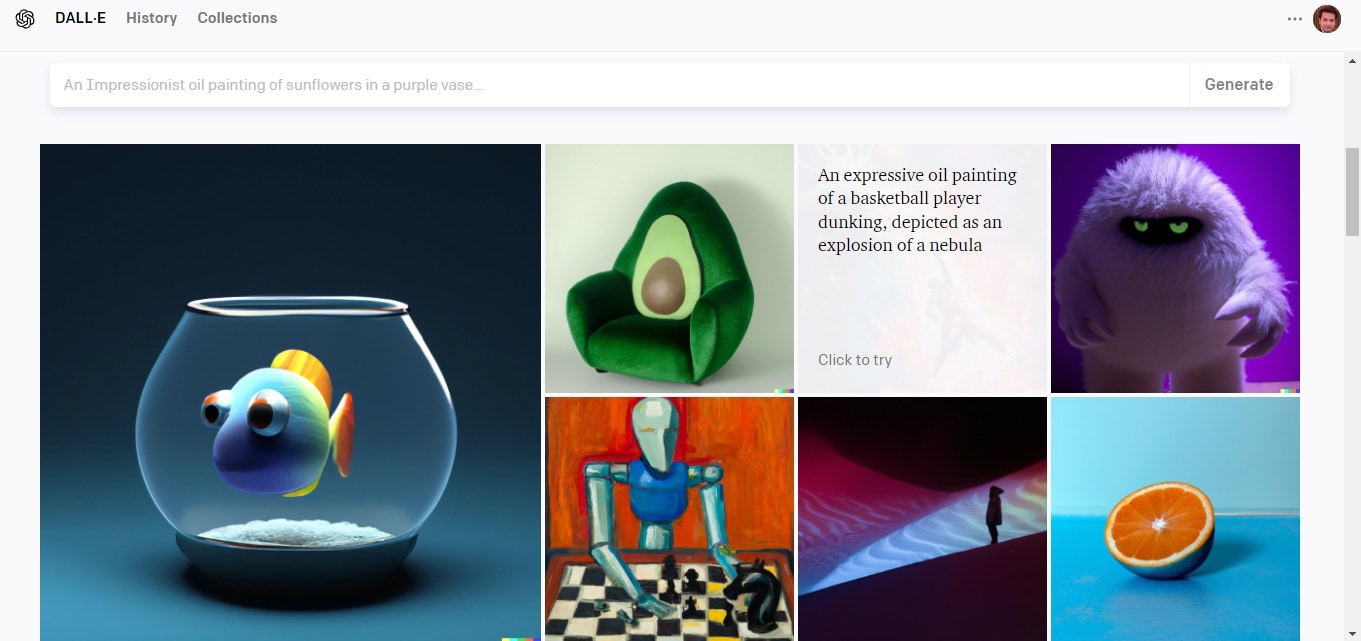Open the History tab
Screen dimensions: 1361x641
[x=152, y=18]
